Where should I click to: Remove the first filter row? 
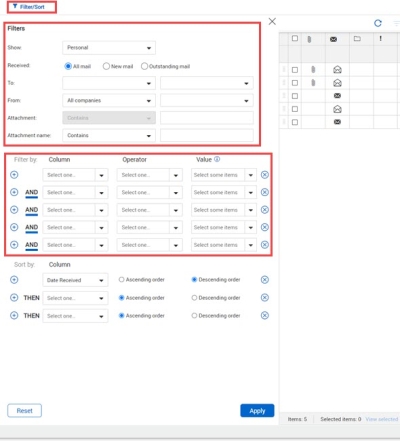265,175
